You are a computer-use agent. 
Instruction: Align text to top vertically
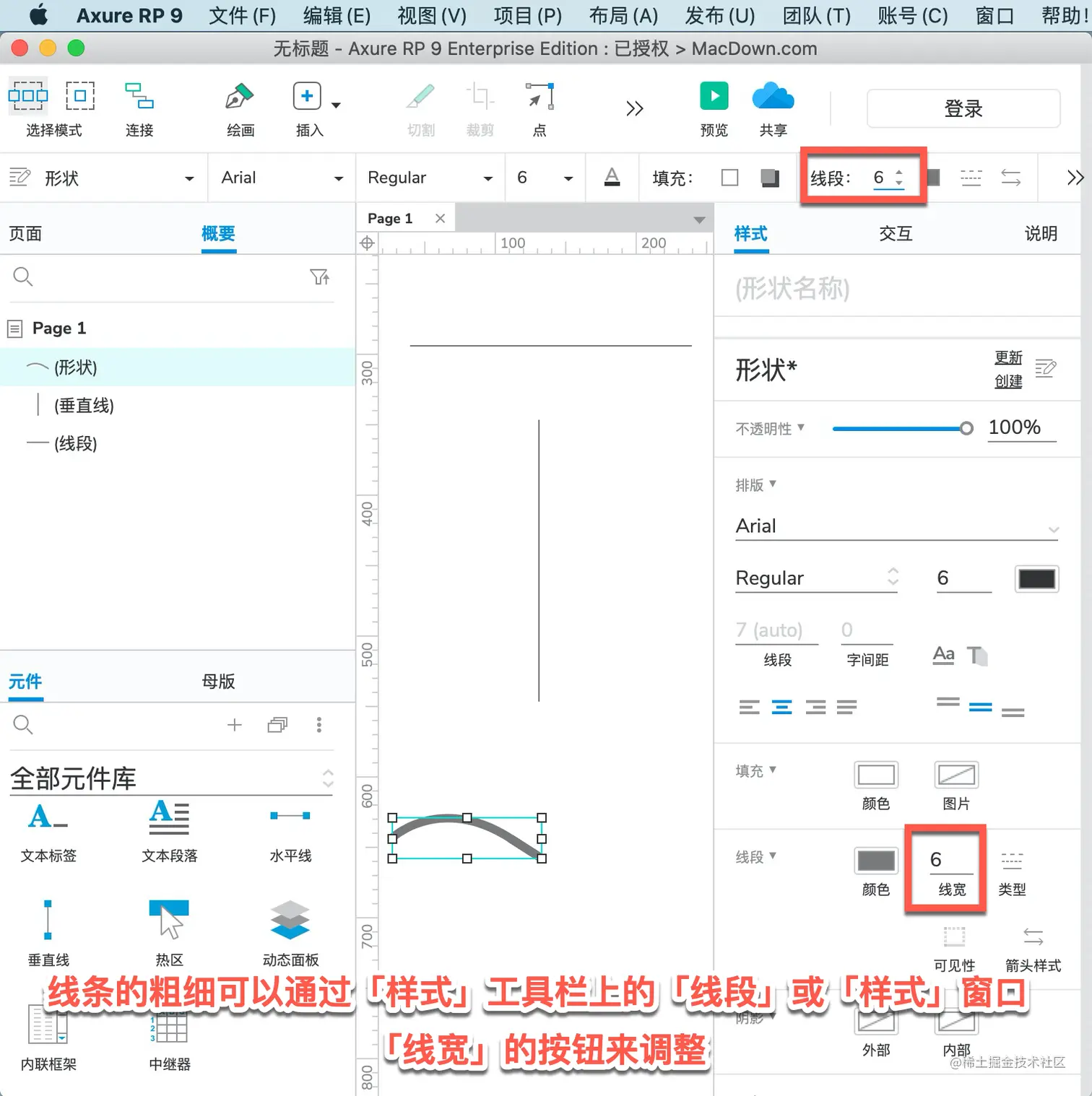point(948,701)
